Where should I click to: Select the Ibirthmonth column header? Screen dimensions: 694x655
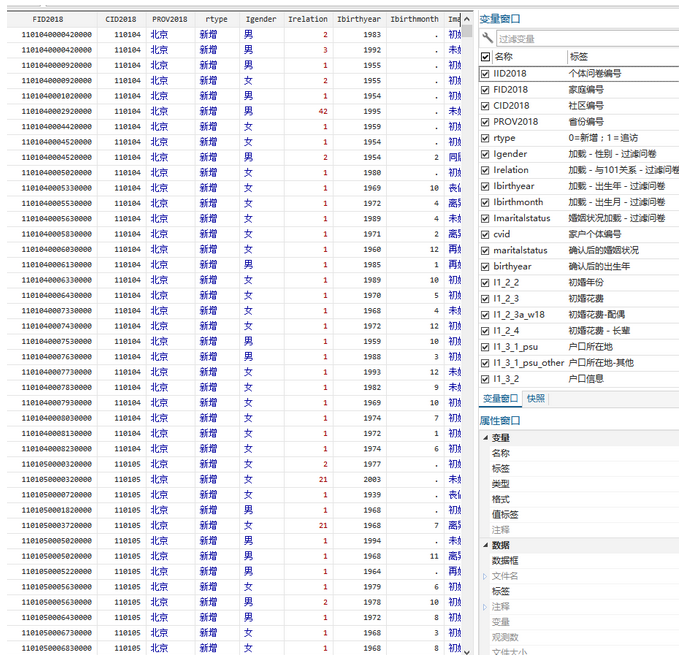point(414,19)
